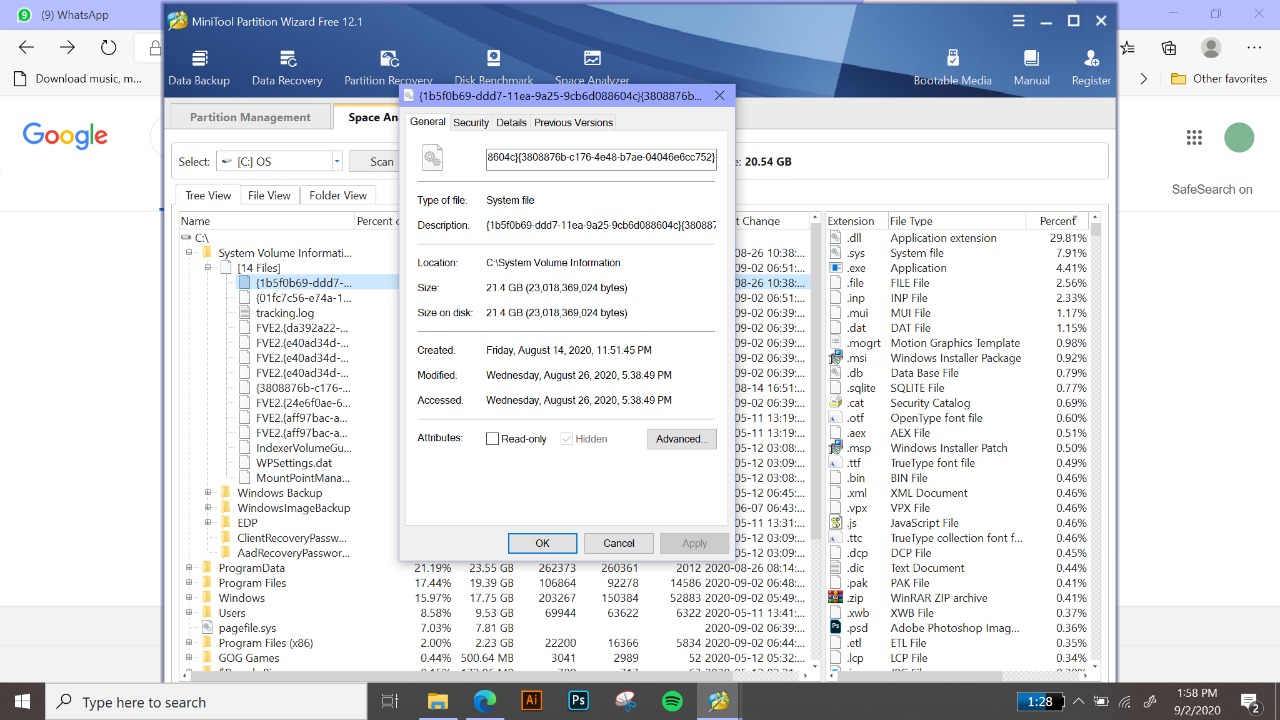Expand the WindowsImageBackup folder
The width and height of the screenshot is (1280, 720).
pyautogui.click(x=208, y=508)
